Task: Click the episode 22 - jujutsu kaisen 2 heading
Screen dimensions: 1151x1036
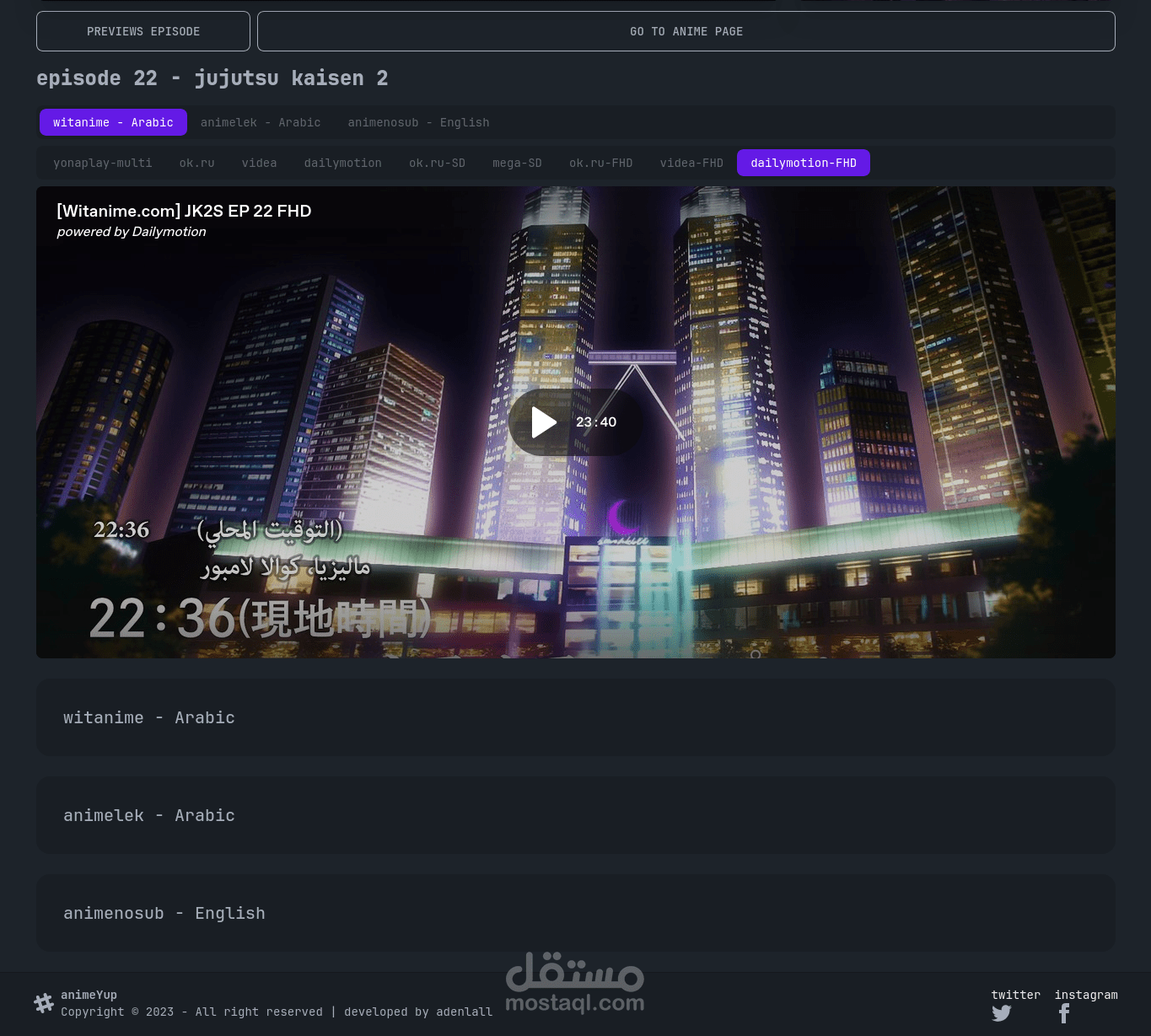Action: pyautogui.click(x=212, y=78)
